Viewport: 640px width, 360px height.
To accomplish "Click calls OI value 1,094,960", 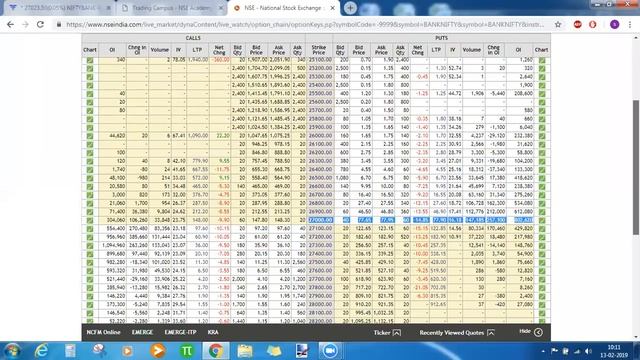I will coord(114,246).
